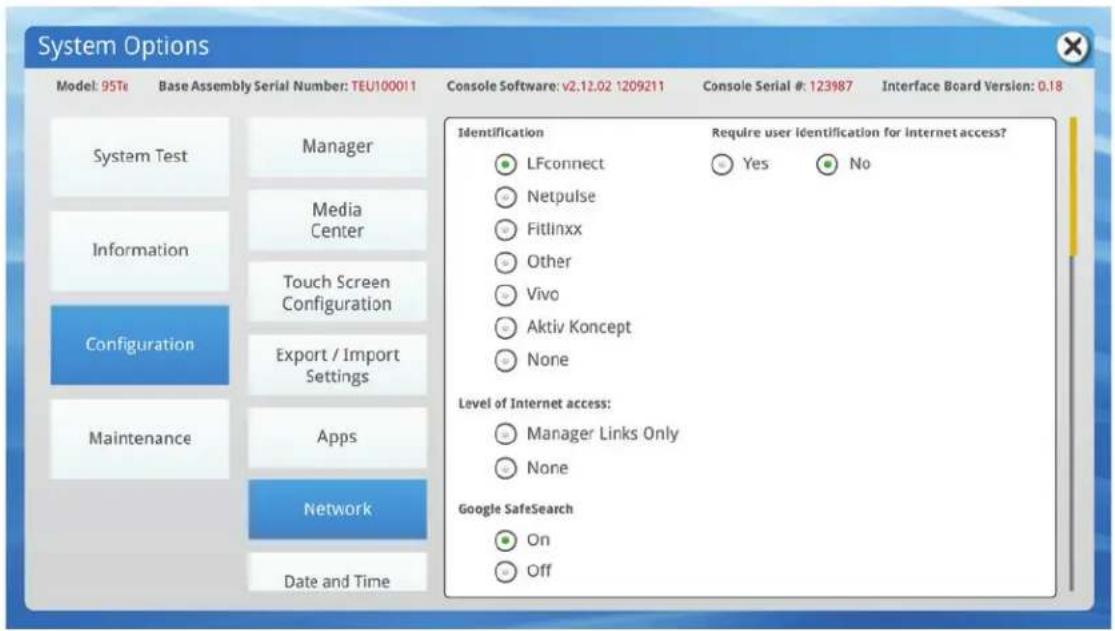Screen dimensions: 1115x631
Task: Click the Model 95Te value
Action: (x=114, y=86)
